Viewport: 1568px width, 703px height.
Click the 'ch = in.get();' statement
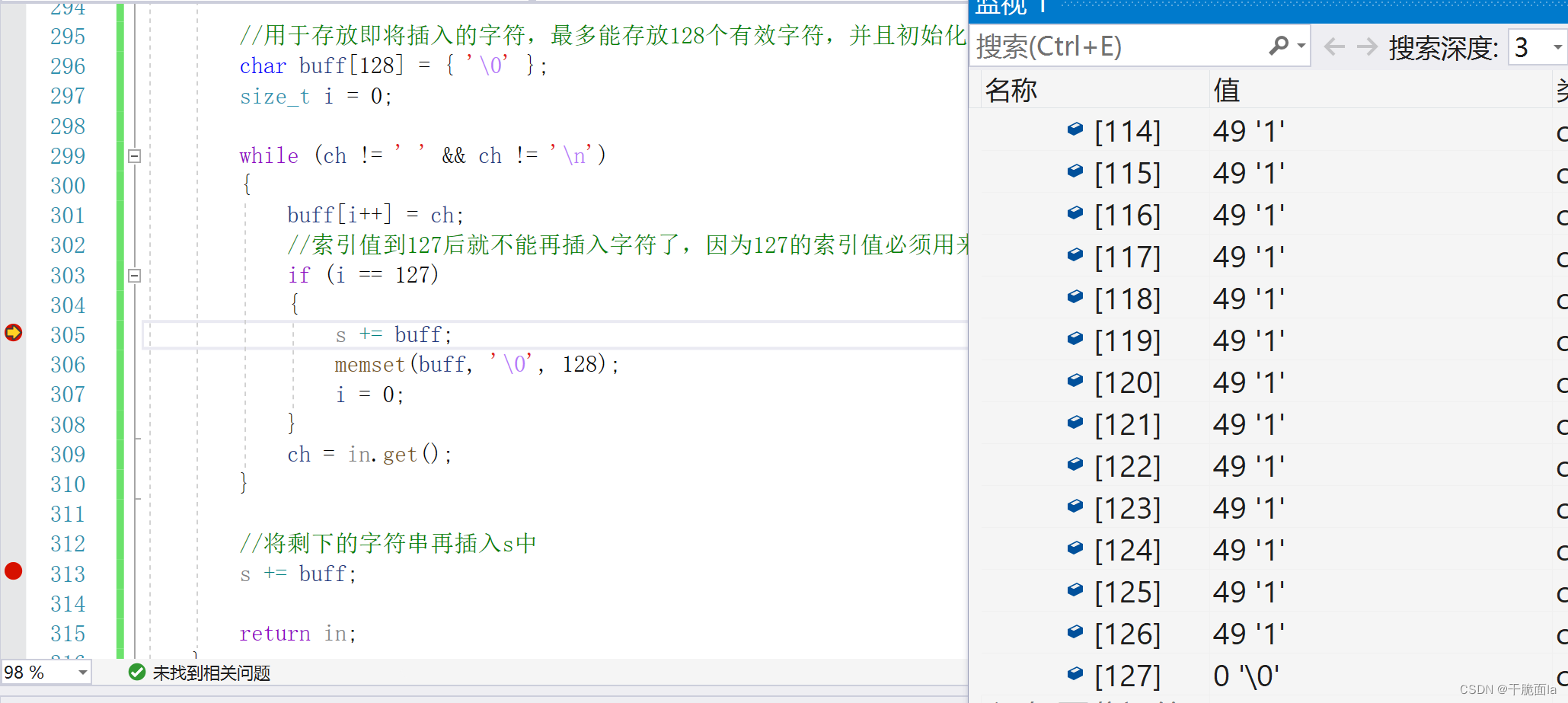(x=370, y=455)
